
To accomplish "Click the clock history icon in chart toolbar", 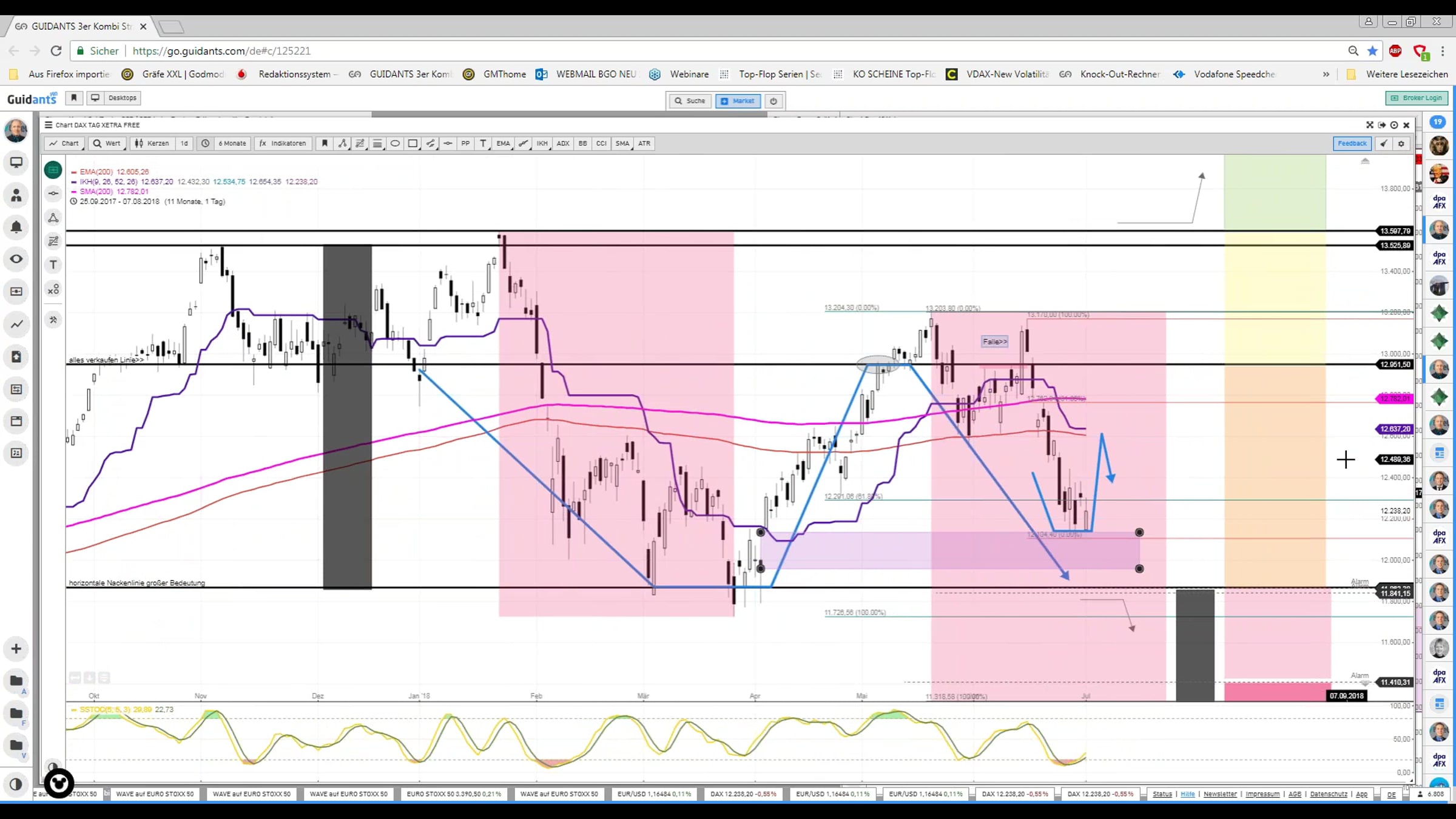I will click(x=206, y=143).
